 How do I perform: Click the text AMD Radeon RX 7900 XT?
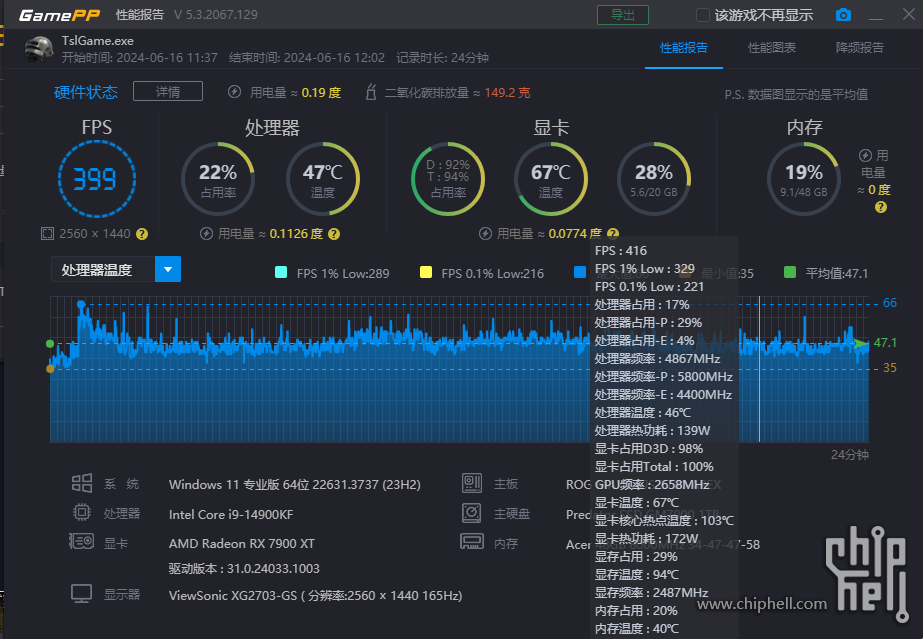[241, 544]
